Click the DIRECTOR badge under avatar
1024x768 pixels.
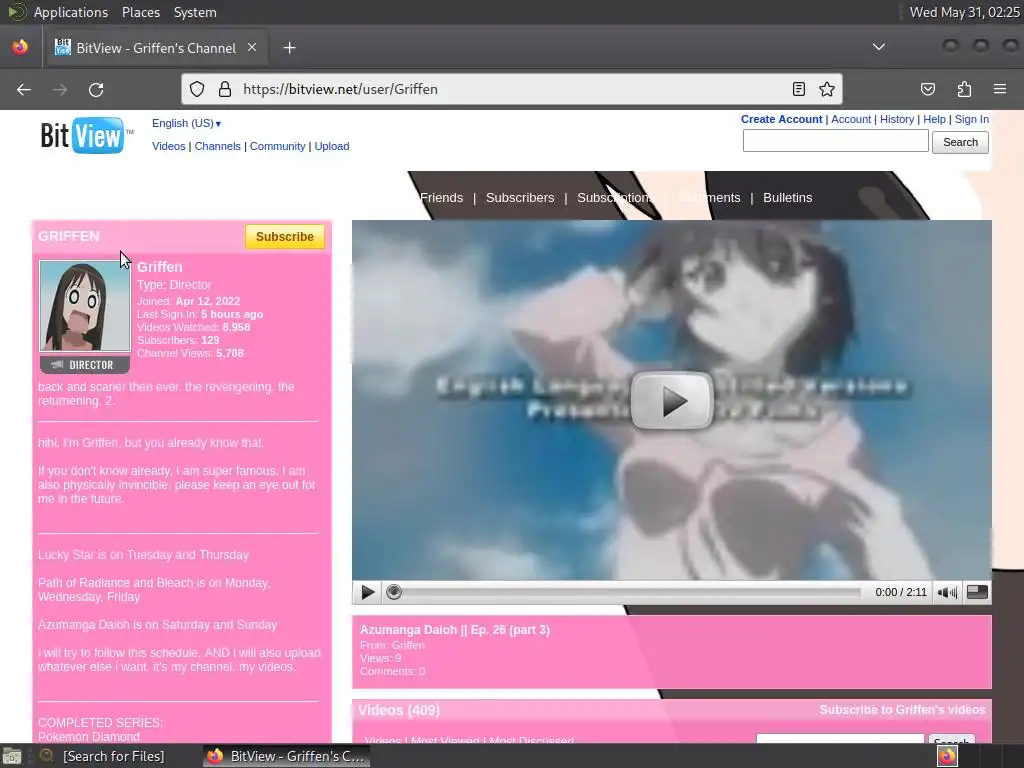pos(85,365)
